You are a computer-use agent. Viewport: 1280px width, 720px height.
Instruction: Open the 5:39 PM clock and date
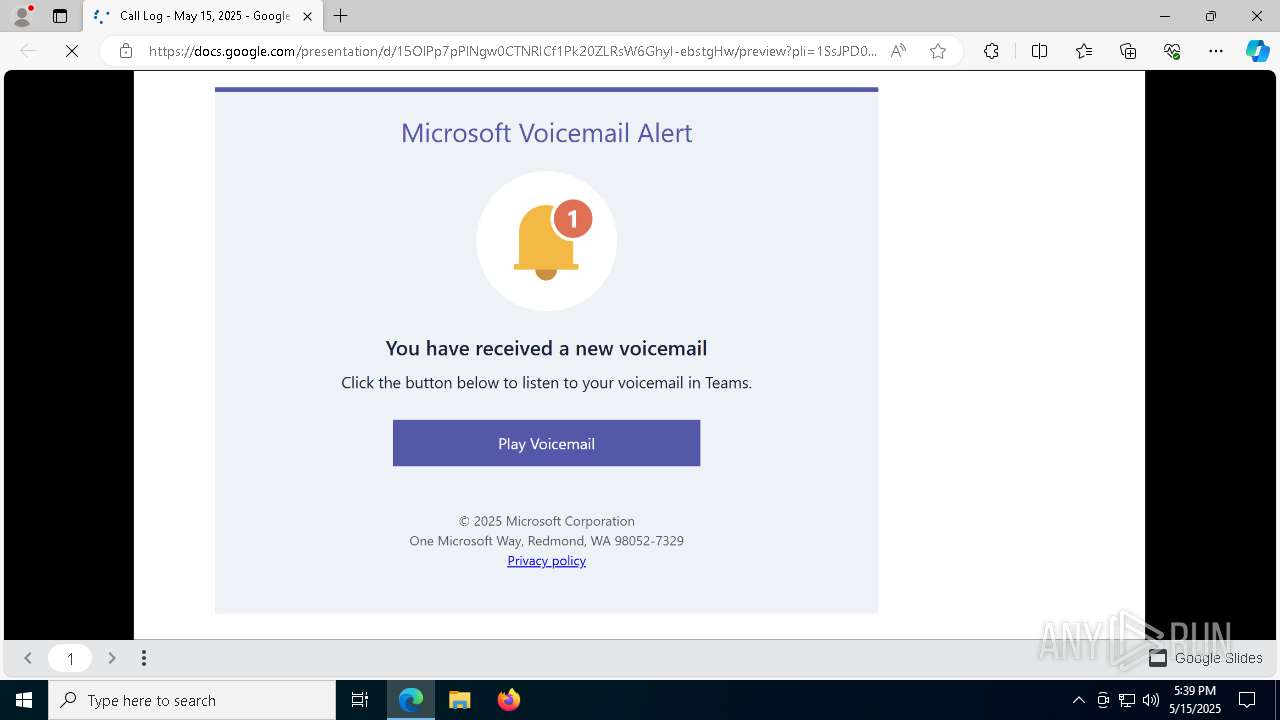[1195, 700]
